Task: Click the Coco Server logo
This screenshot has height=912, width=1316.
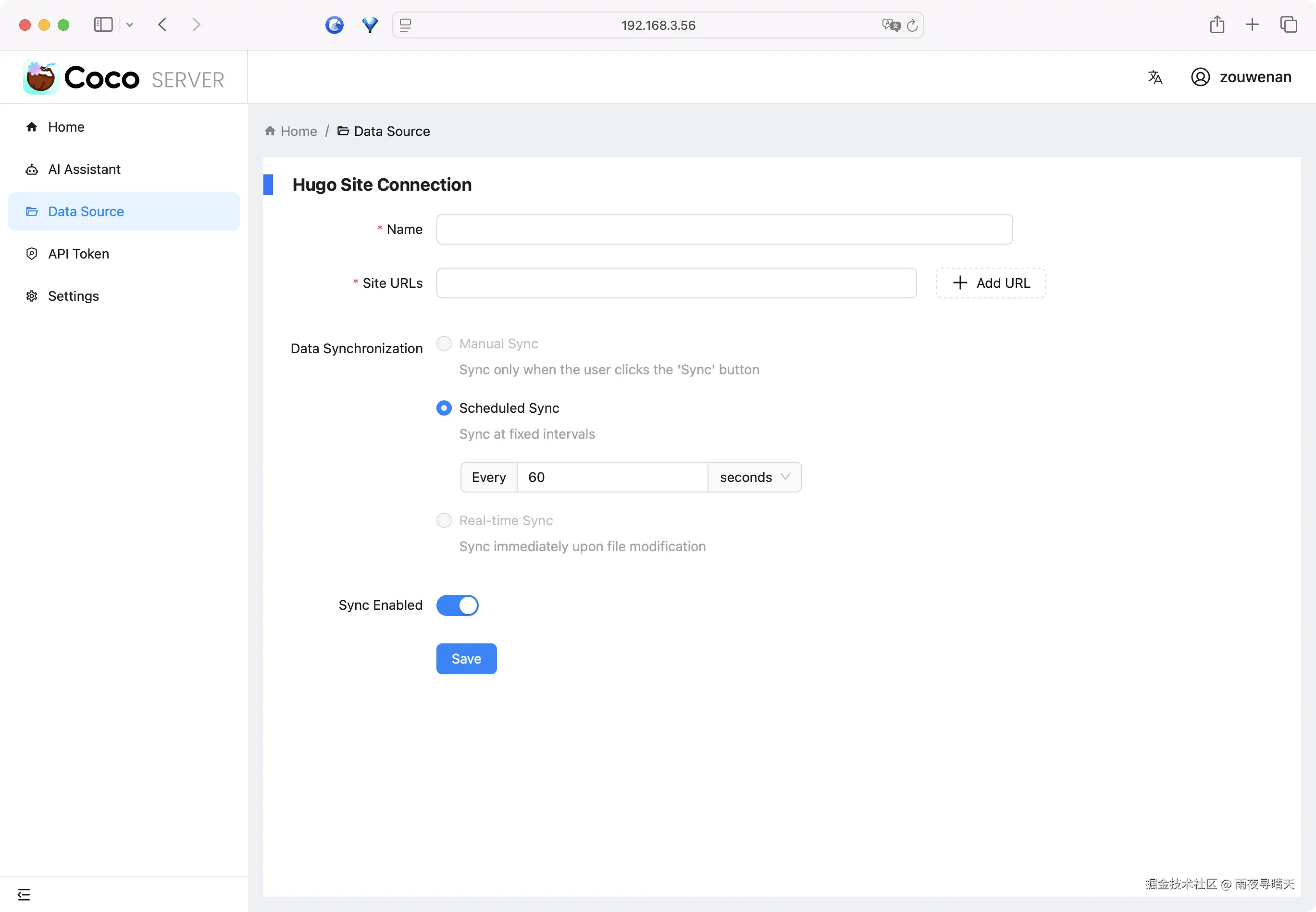Action: pos(124,77)
